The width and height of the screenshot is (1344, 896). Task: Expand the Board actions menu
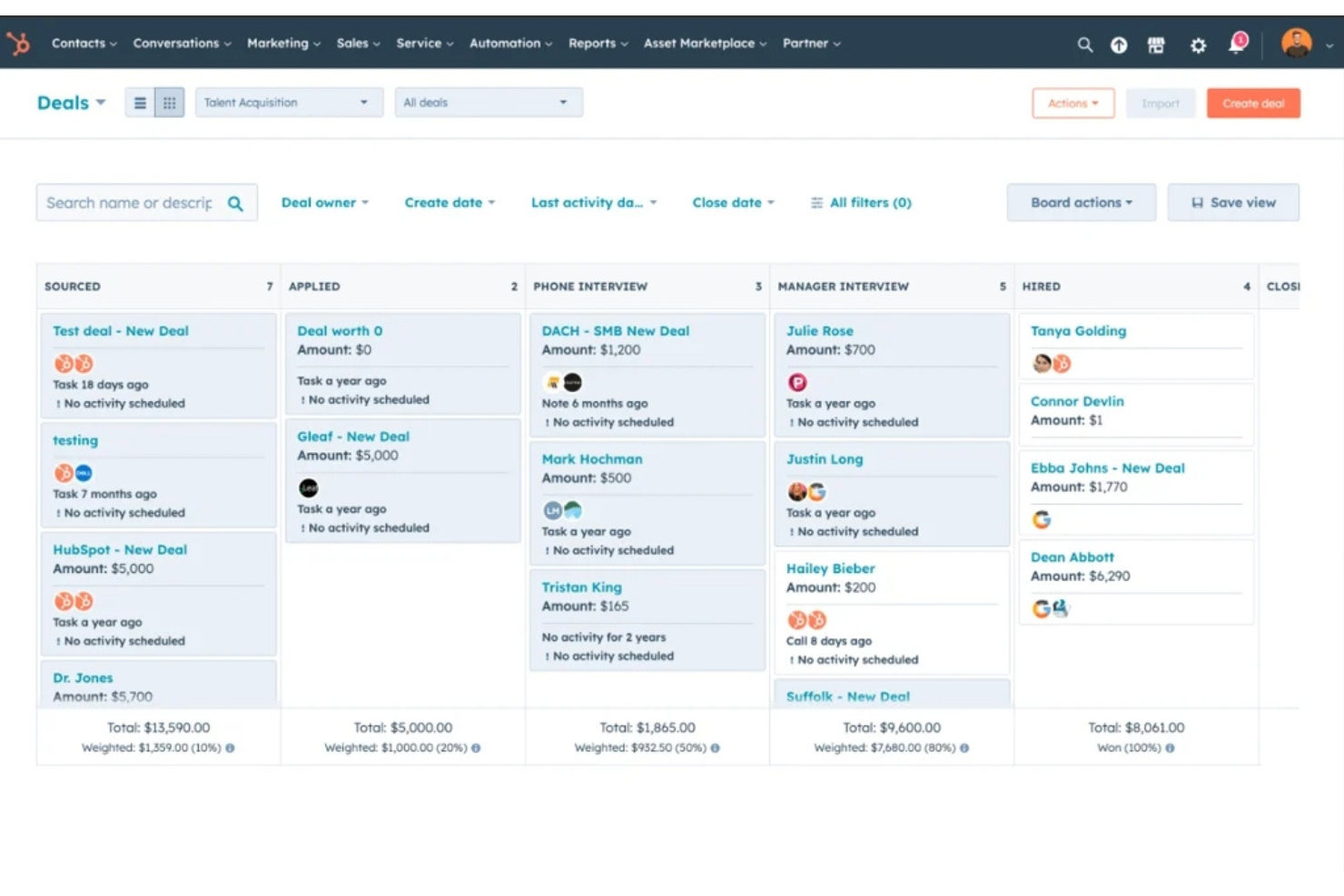pos(1081,202)
